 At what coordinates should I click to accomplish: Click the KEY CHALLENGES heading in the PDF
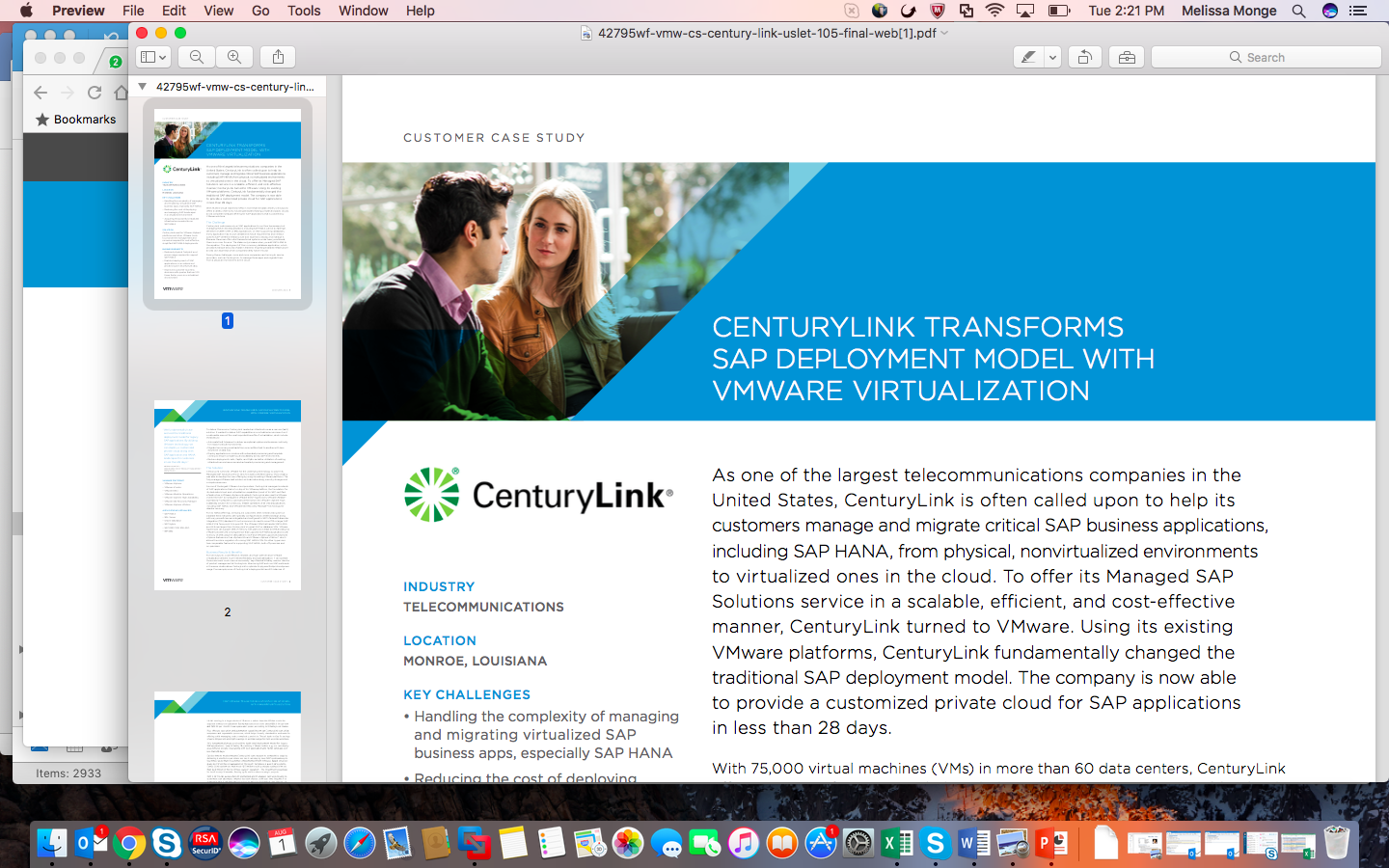pos(467,694)
